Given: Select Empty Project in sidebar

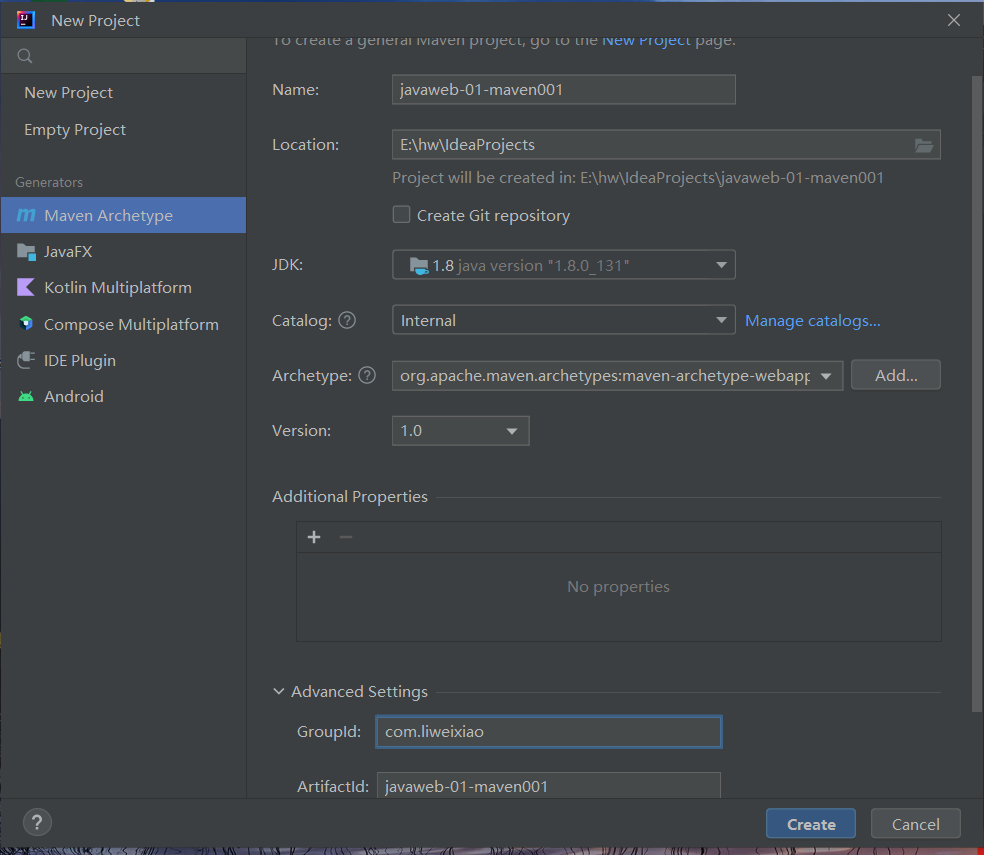Looking at the screenshot, I should [x=123, y=129].
